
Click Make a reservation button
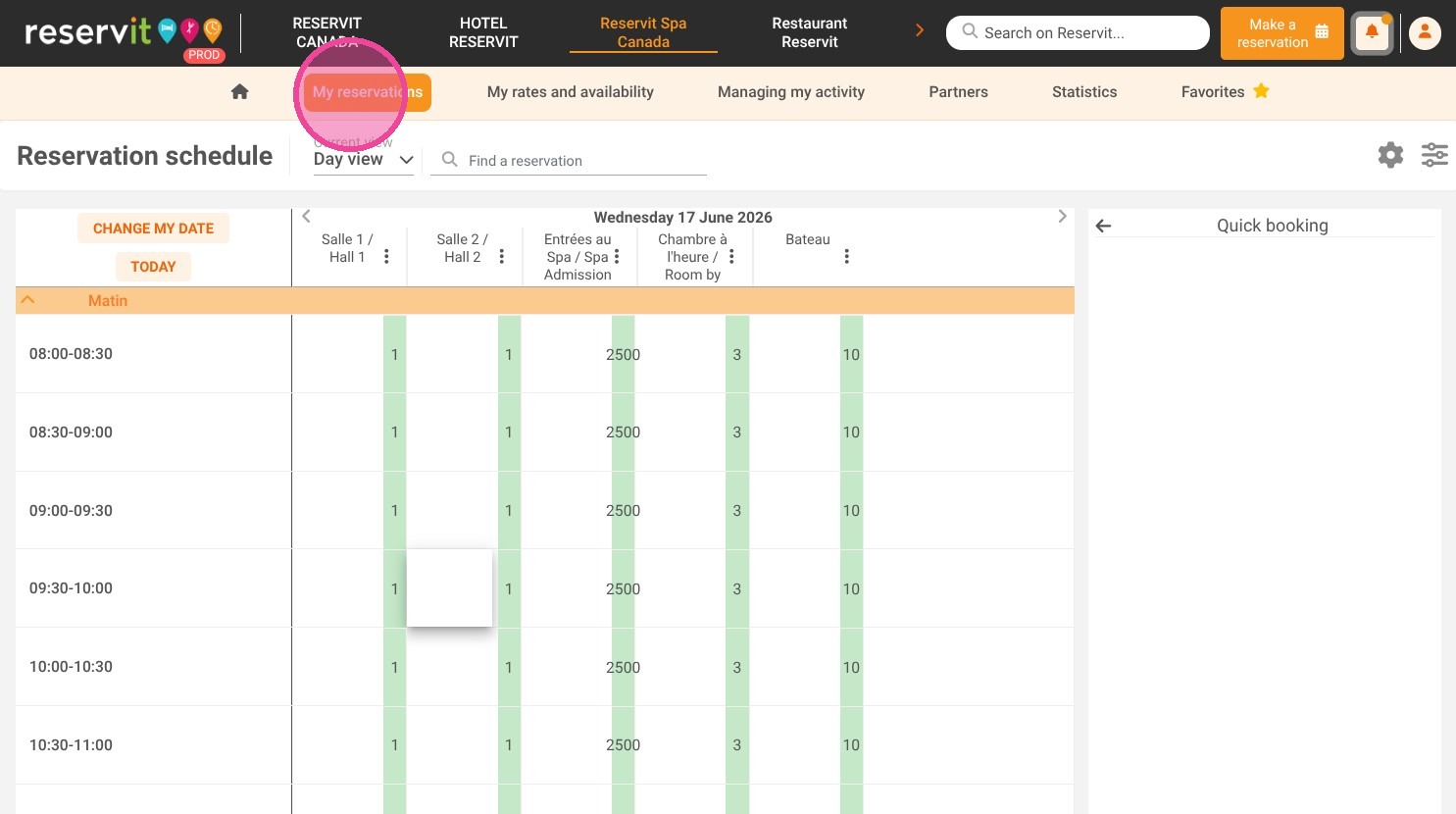coord(1282,33)
